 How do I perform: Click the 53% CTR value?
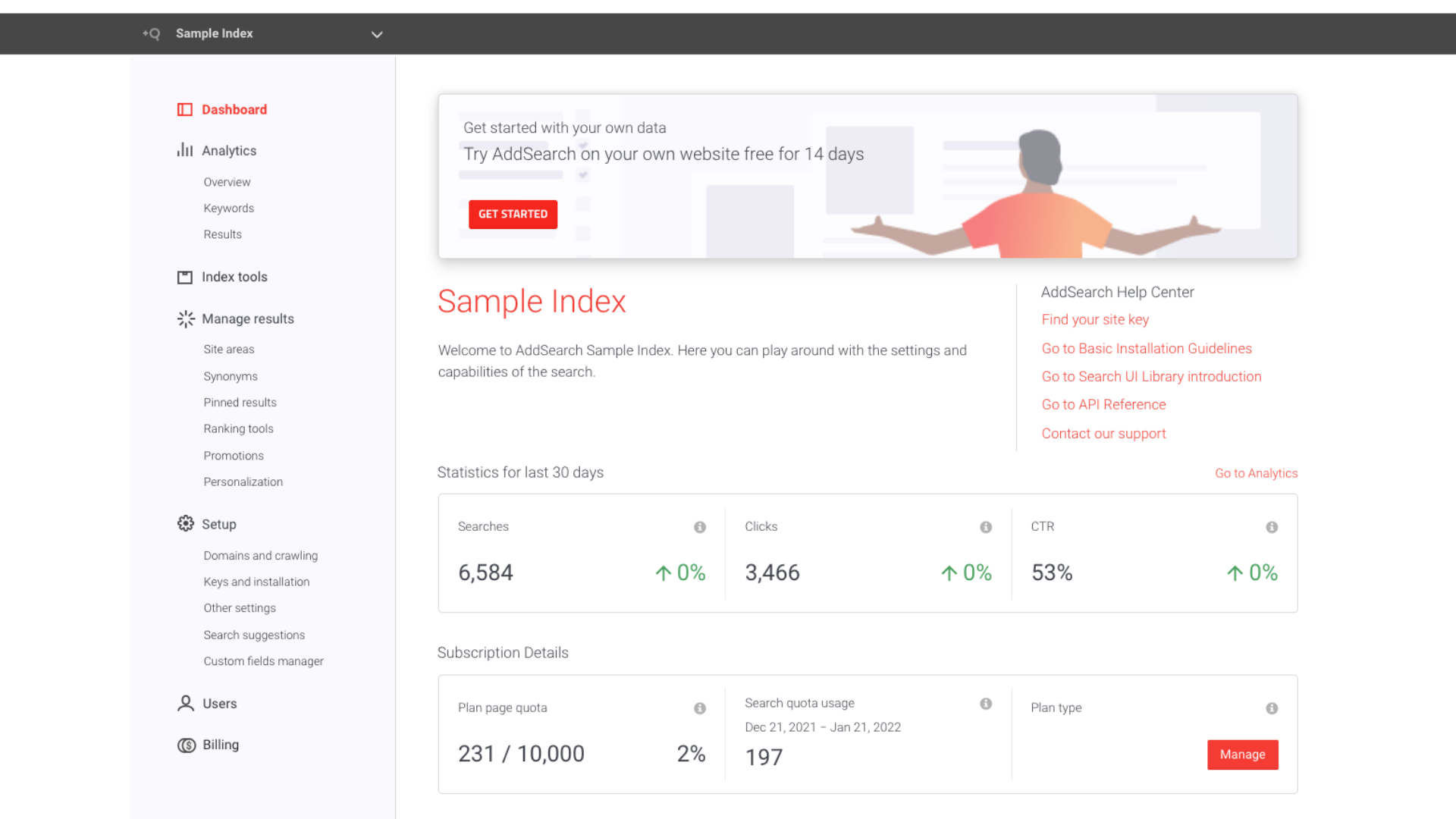point(1052,573)
